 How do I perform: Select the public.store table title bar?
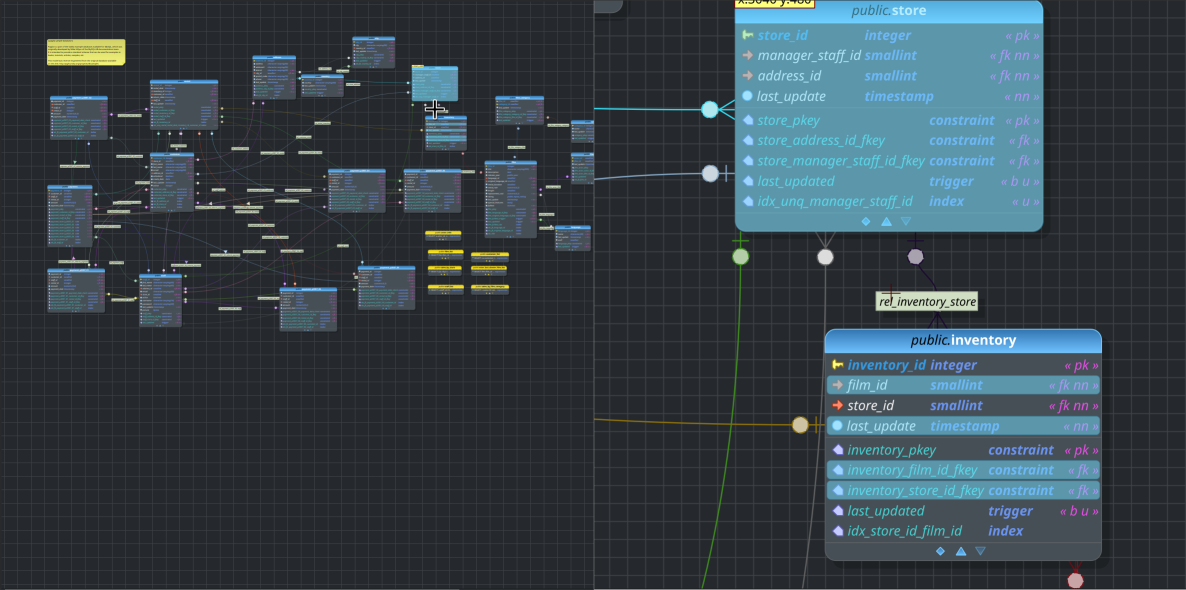tap(888, 11)
